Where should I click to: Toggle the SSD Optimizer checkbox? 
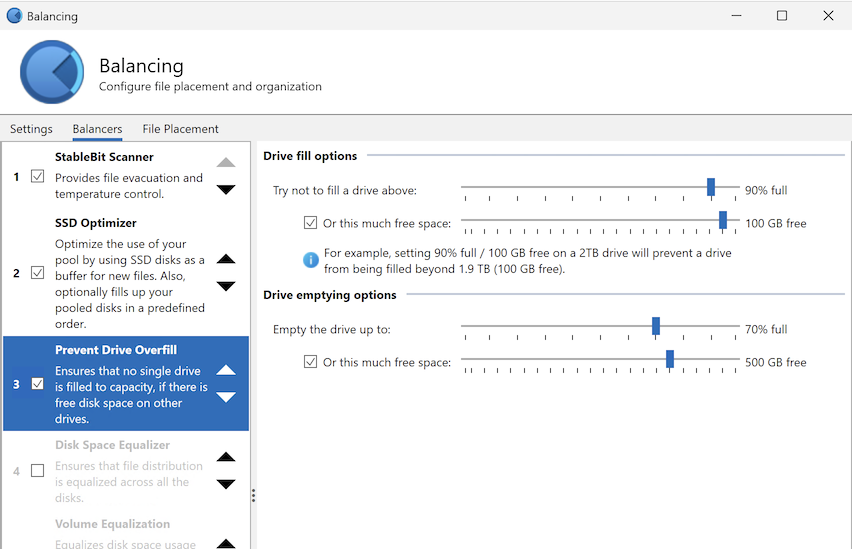coord(37,272)
